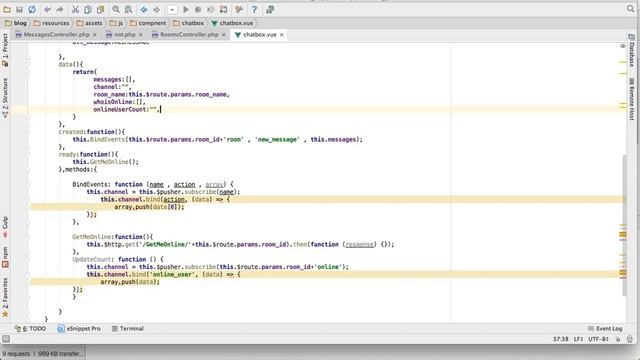The image size is (640, 360).
Task: Close the RoomsController.php tab
Action: click(x=224, y=35)
